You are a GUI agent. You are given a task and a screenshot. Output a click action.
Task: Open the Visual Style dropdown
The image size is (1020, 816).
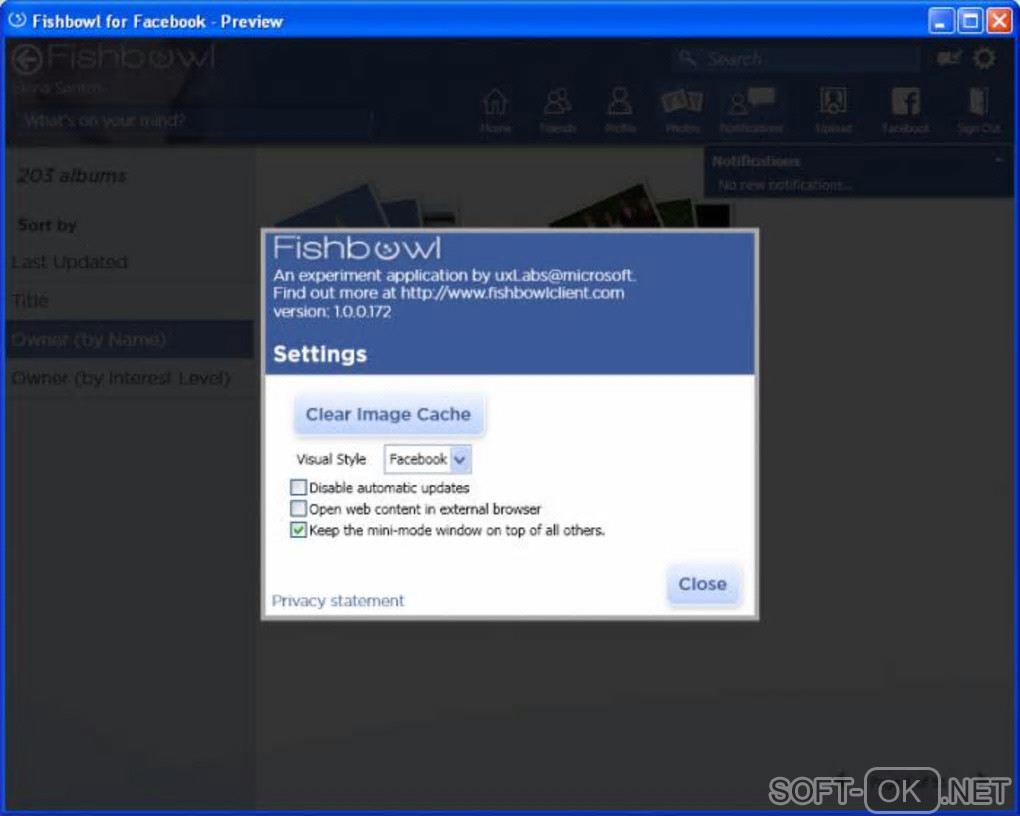[x=427, y=459]
